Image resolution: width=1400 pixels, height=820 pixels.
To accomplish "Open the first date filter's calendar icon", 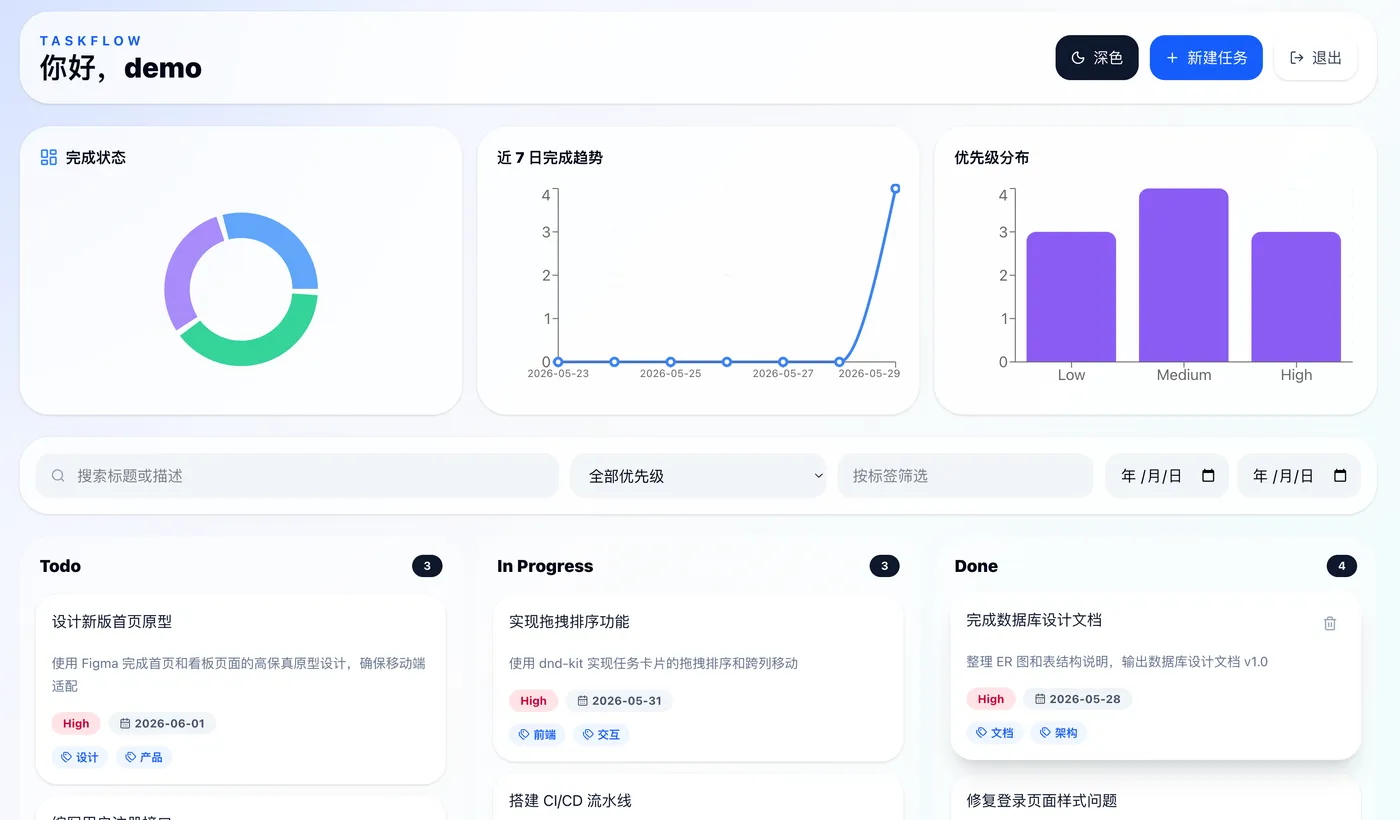I will pos(1208,476).
